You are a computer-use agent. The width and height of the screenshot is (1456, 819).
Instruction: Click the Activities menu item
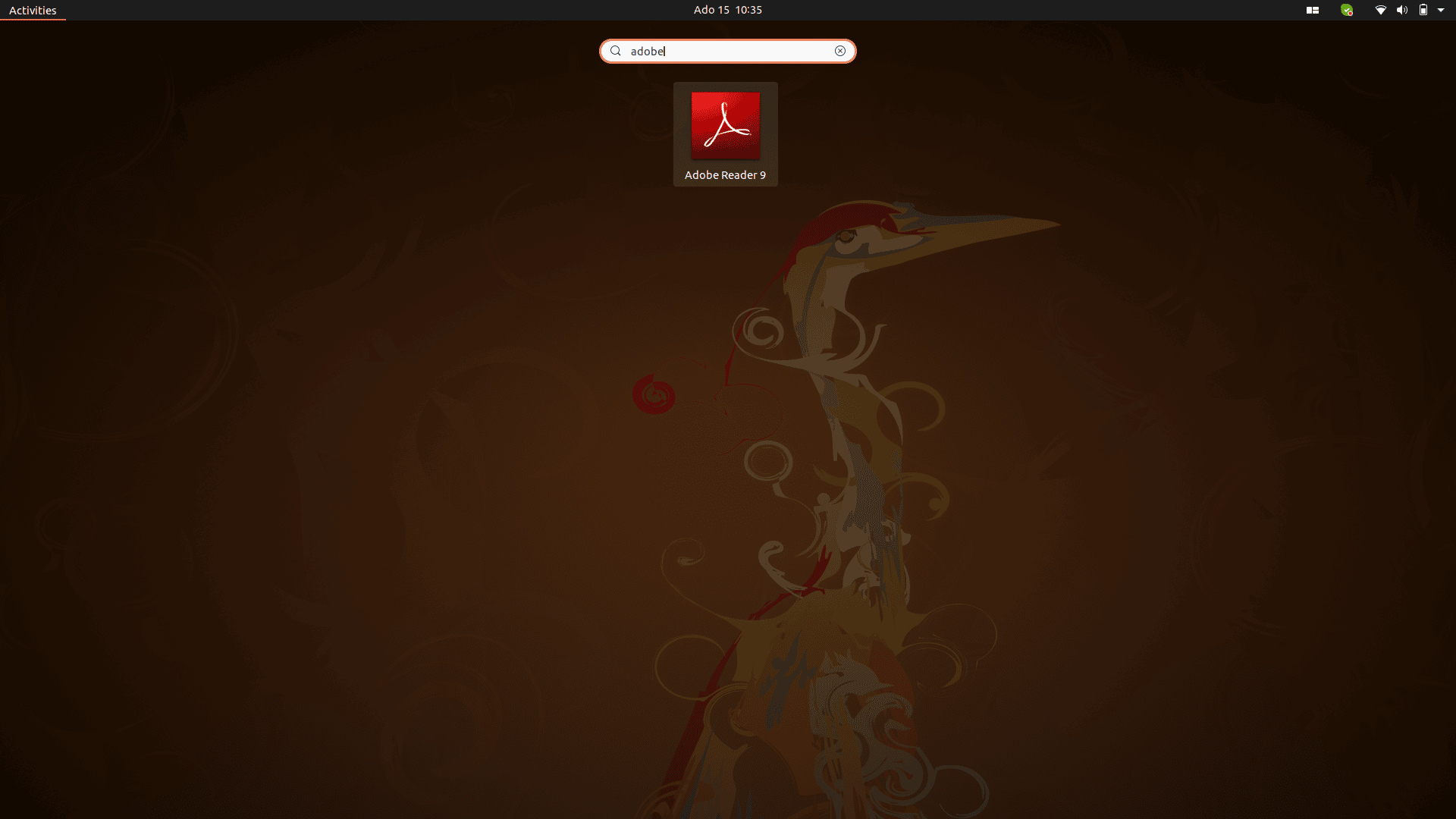coord(32,9)
